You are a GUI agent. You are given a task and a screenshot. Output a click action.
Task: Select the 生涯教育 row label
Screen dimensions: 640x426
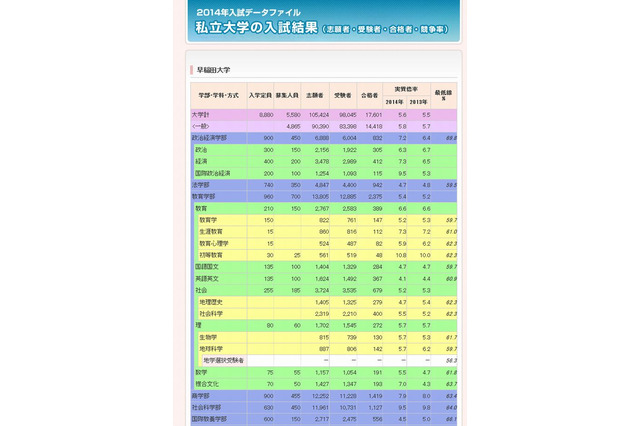coord(211,232)
